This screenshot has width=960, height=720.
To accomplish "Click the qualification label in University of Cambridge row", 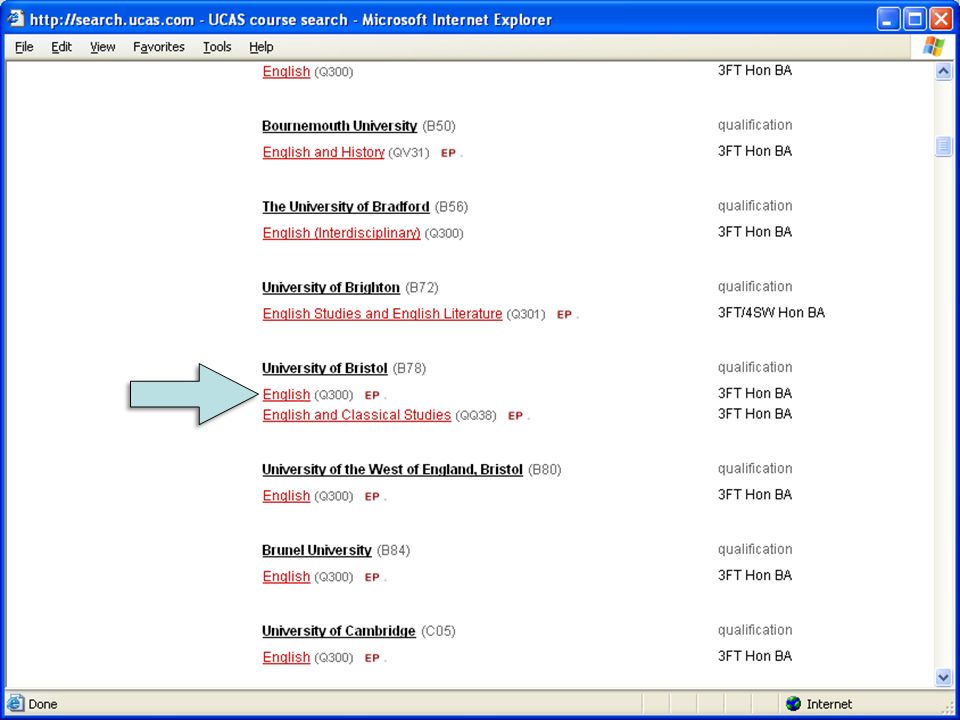I will [x=755, y=631].
